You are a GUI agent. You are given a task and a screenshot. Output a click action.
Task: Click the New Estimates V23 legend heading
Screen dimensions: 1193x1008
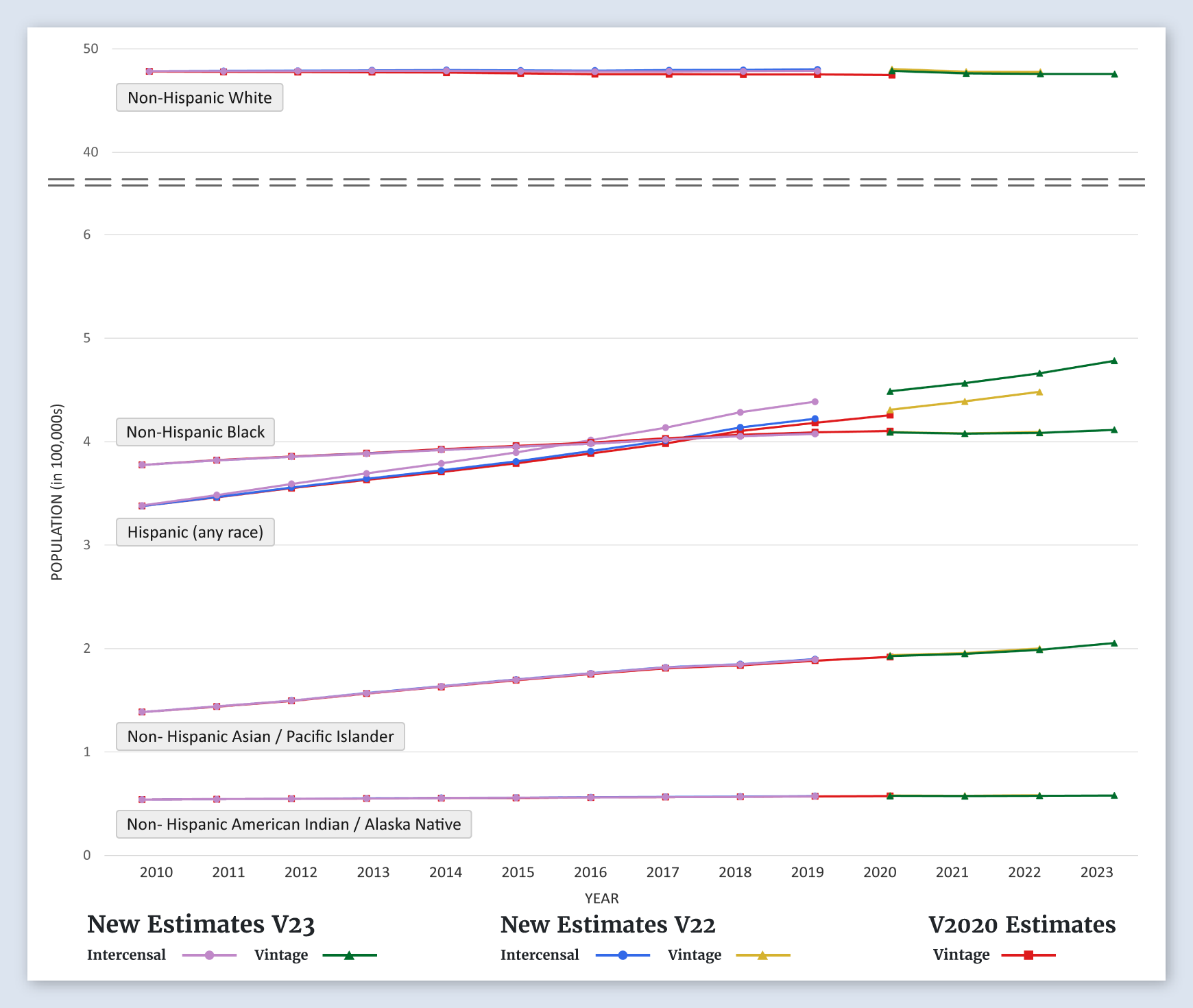click(x=201, y=924)
